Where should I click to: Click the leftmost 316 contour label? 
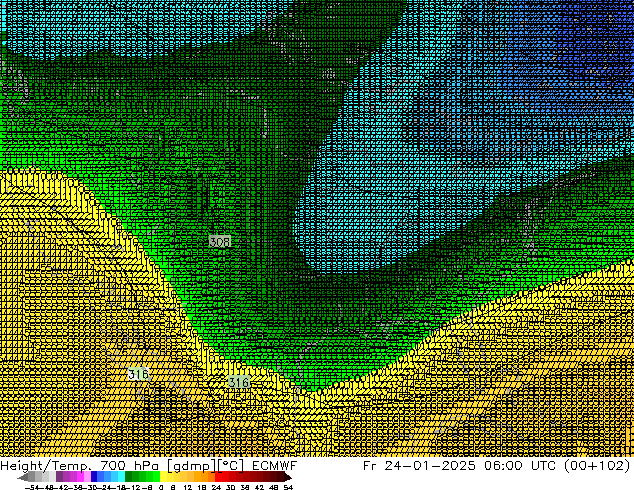pos(138,374)
